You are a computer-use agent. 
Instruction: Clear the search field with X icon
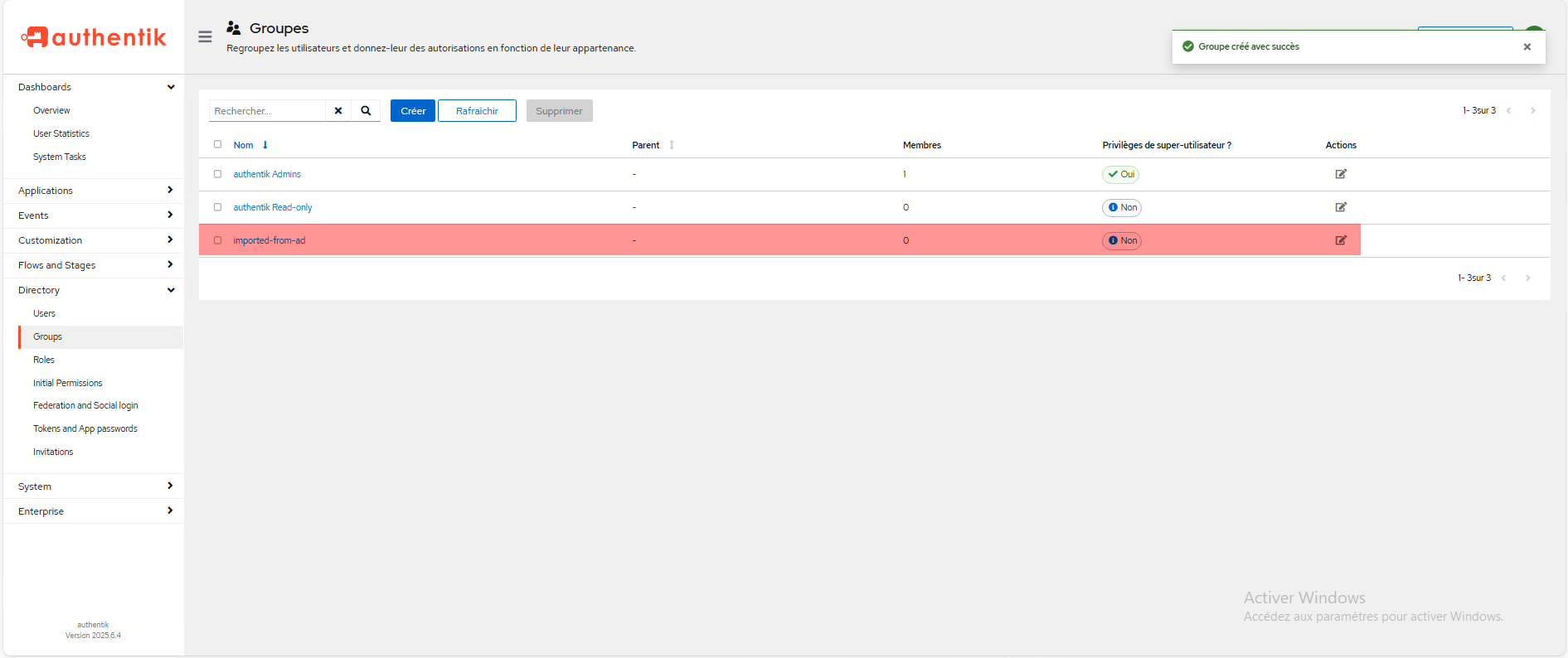[338, 111]
